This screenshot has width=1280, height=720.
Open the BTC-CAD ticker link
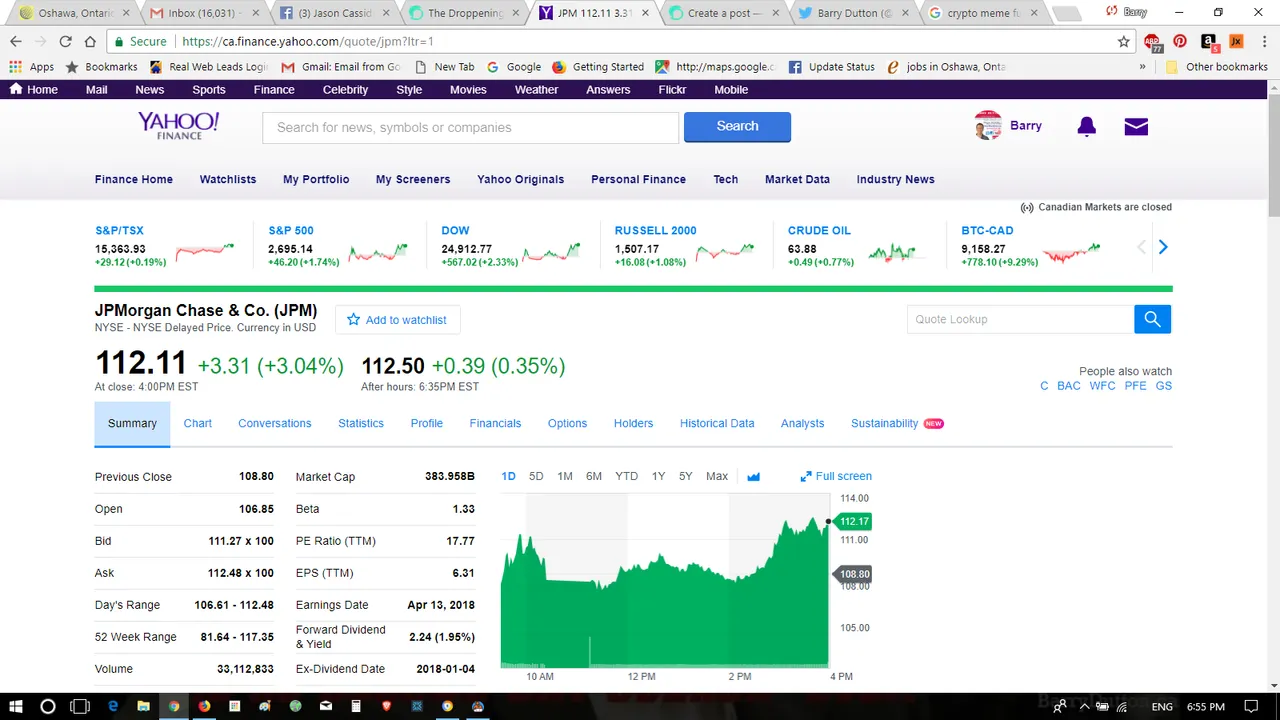pos(987,230)
